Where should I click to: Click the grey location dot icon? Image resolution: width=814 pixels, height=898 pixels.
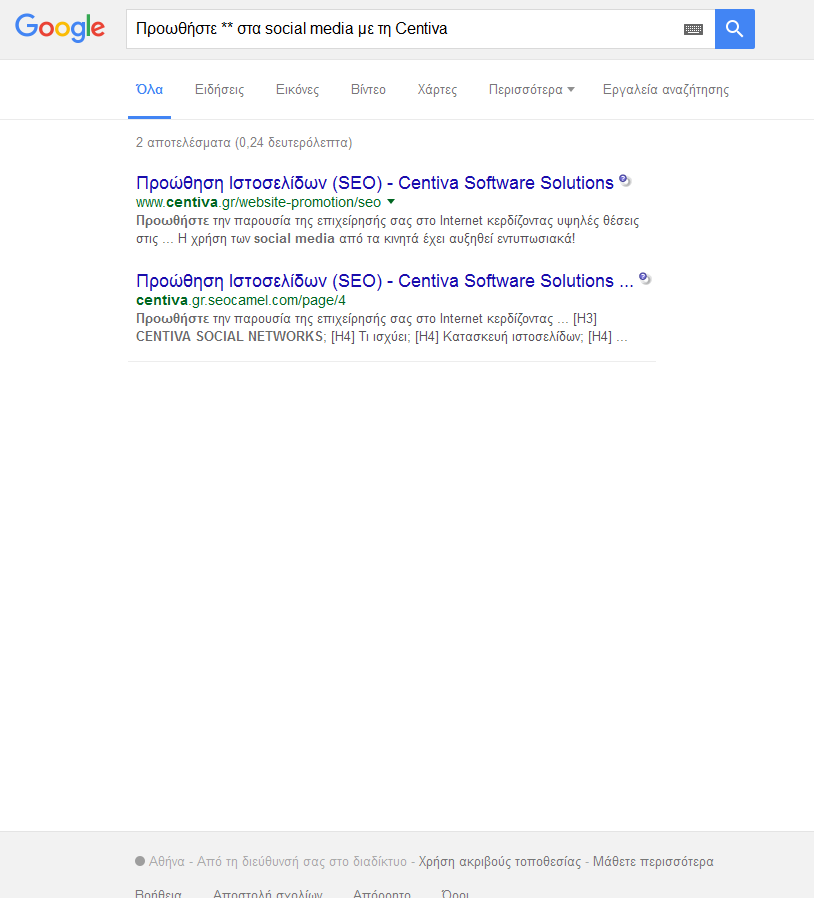tap(140, 861)
